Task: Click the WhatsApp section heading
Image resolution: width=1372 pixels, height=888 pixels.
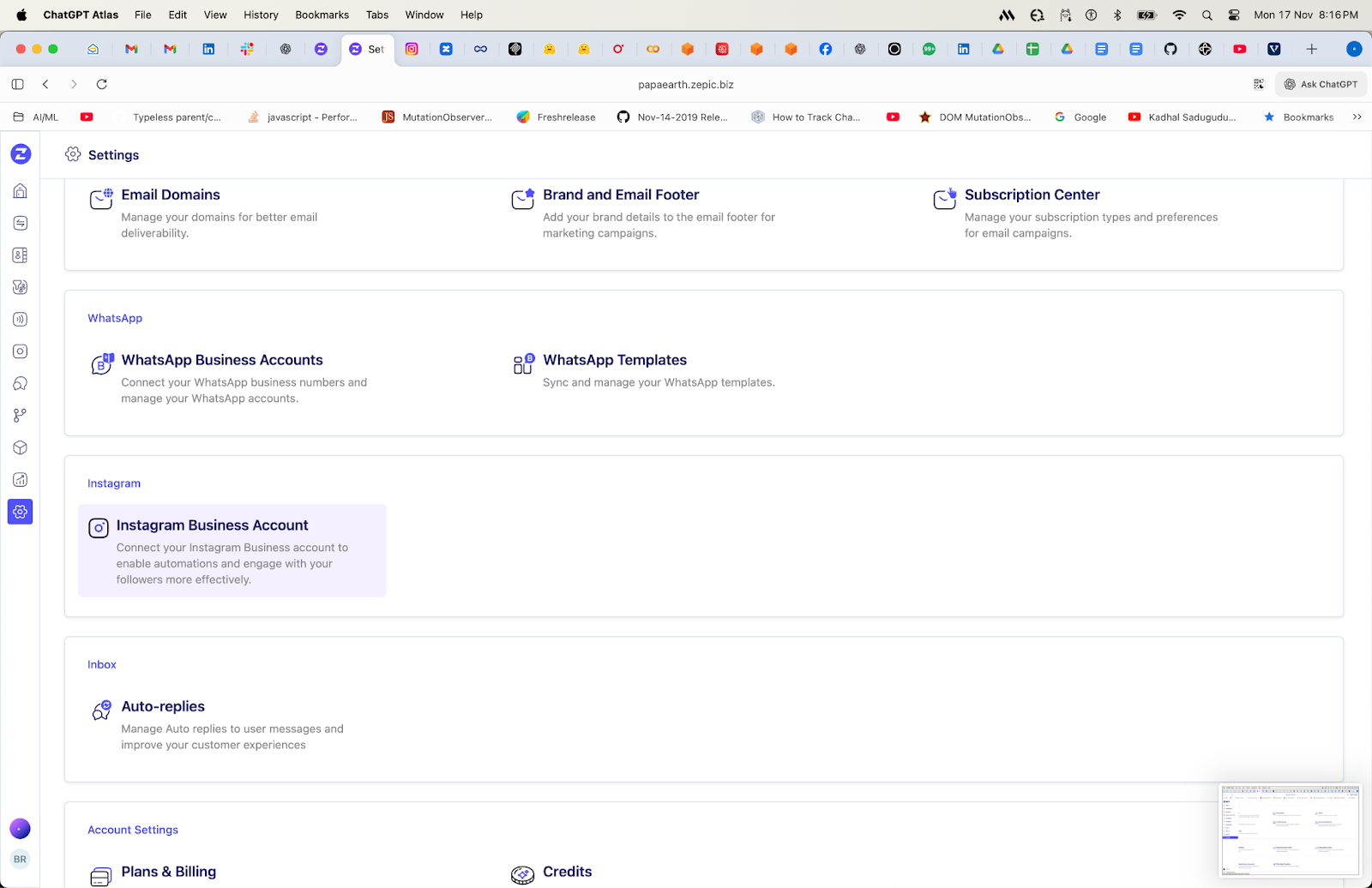Action: coord(115,318)
